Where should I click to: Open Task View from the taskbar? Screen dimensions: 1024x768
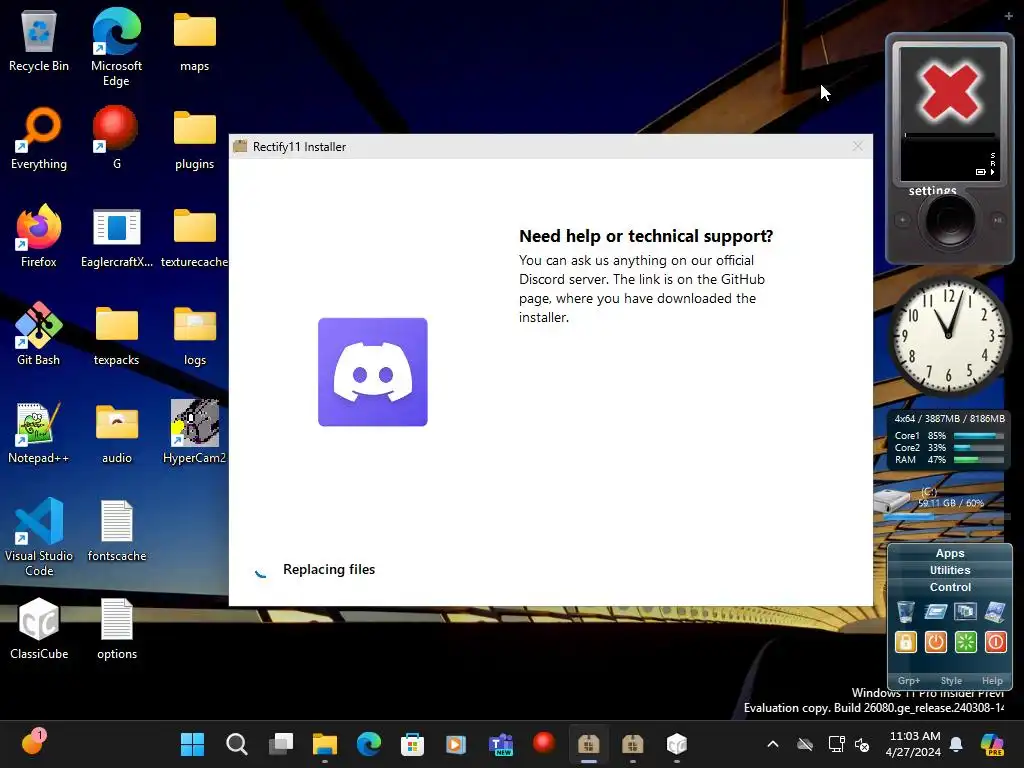(x=281, y=744)
